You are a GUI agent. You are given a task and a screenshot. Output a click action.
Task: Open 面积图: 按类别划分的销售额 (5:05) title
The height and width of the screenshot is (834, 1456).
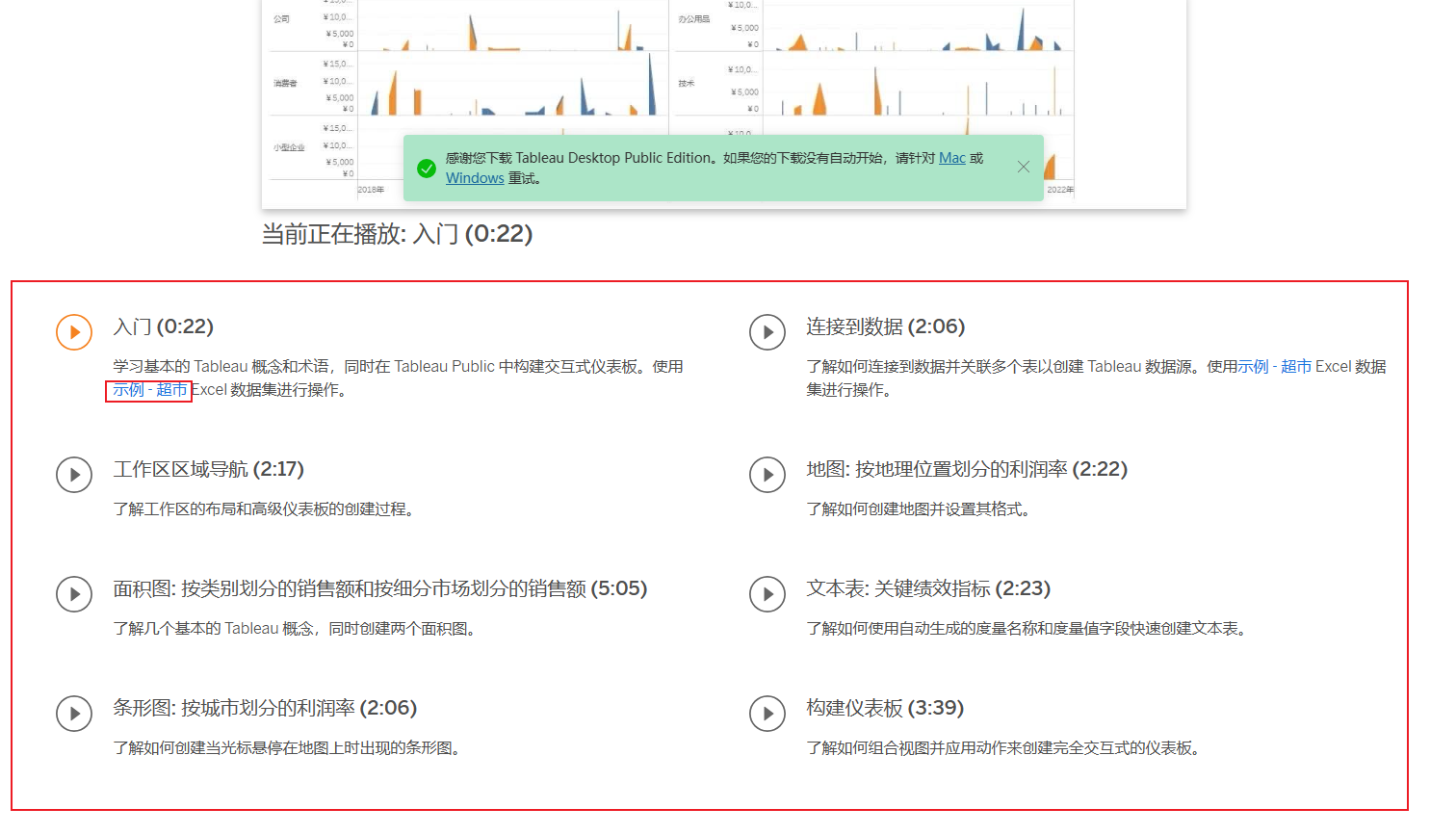[380, 588]
